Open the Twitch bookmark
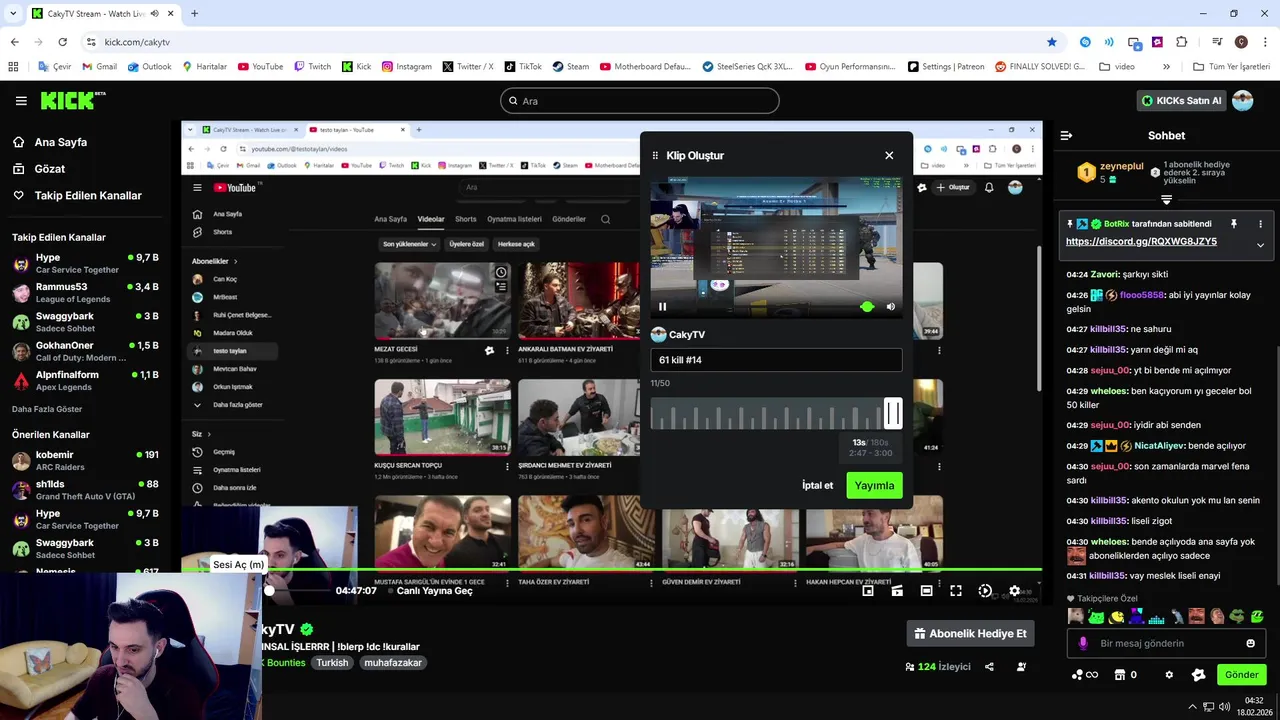 (312, 67)
